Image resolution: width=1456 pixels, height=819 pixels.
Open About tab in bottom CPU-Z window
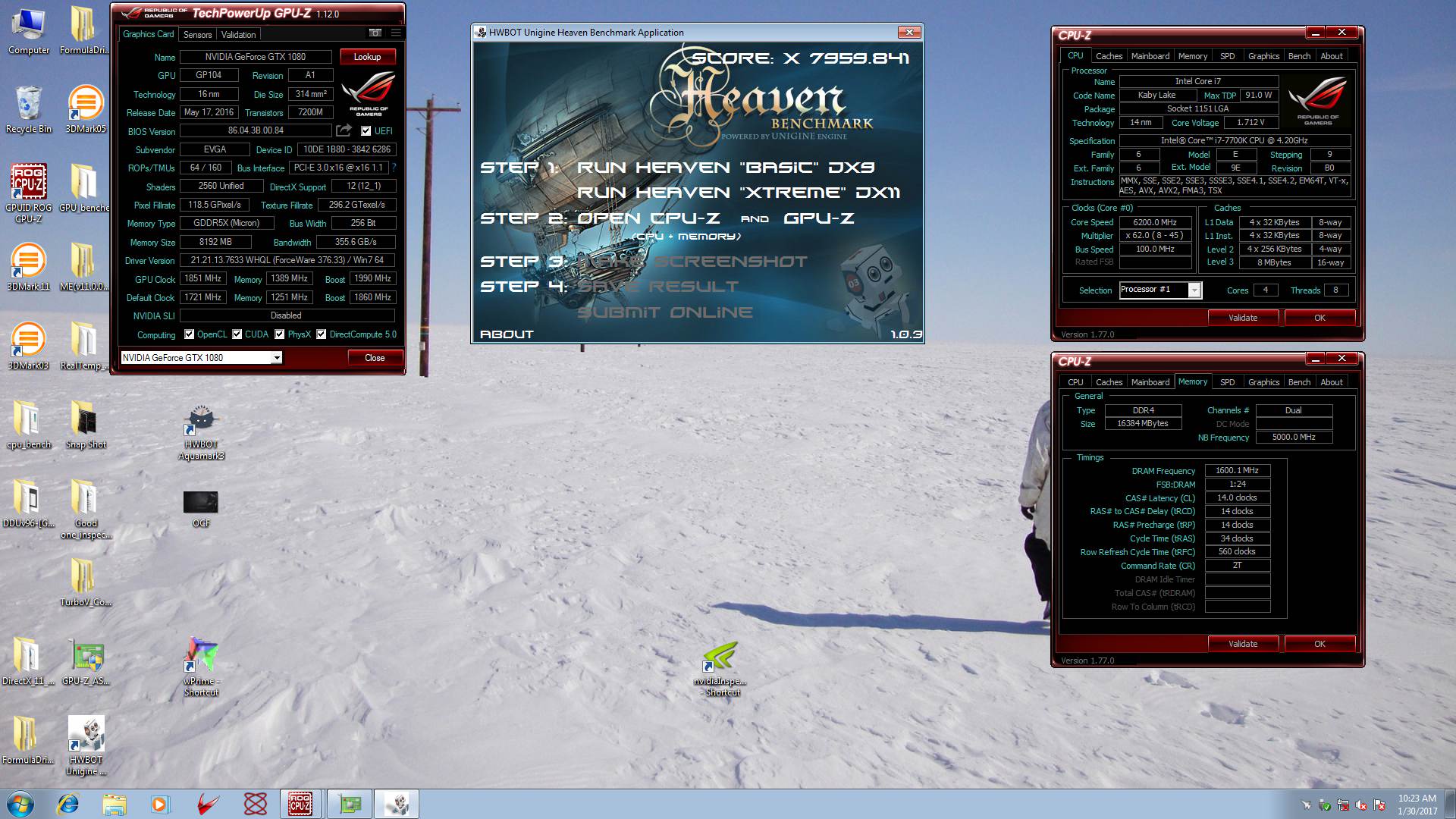1331,382
